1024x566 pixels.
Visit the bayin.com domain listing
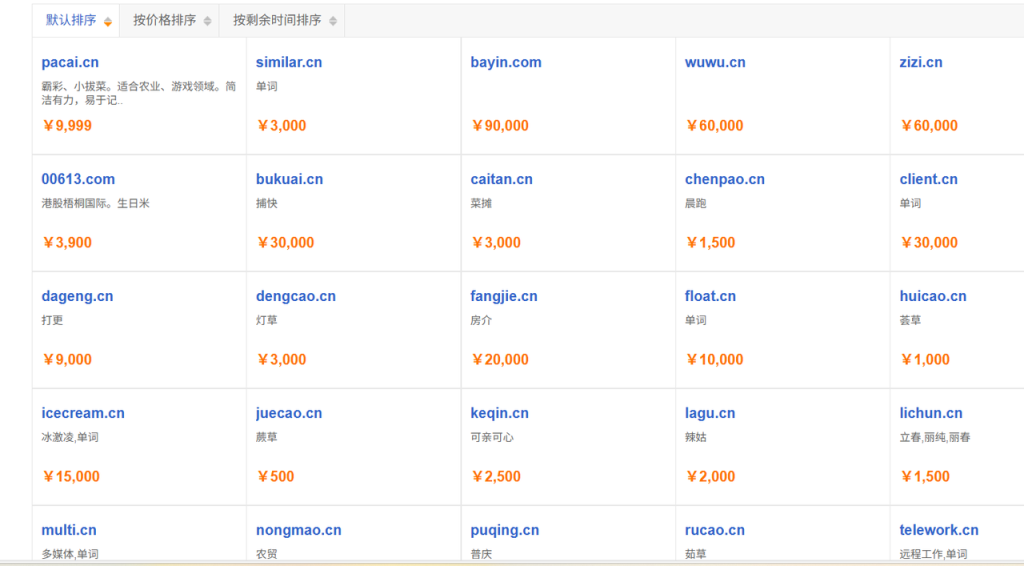coord(506,62)
